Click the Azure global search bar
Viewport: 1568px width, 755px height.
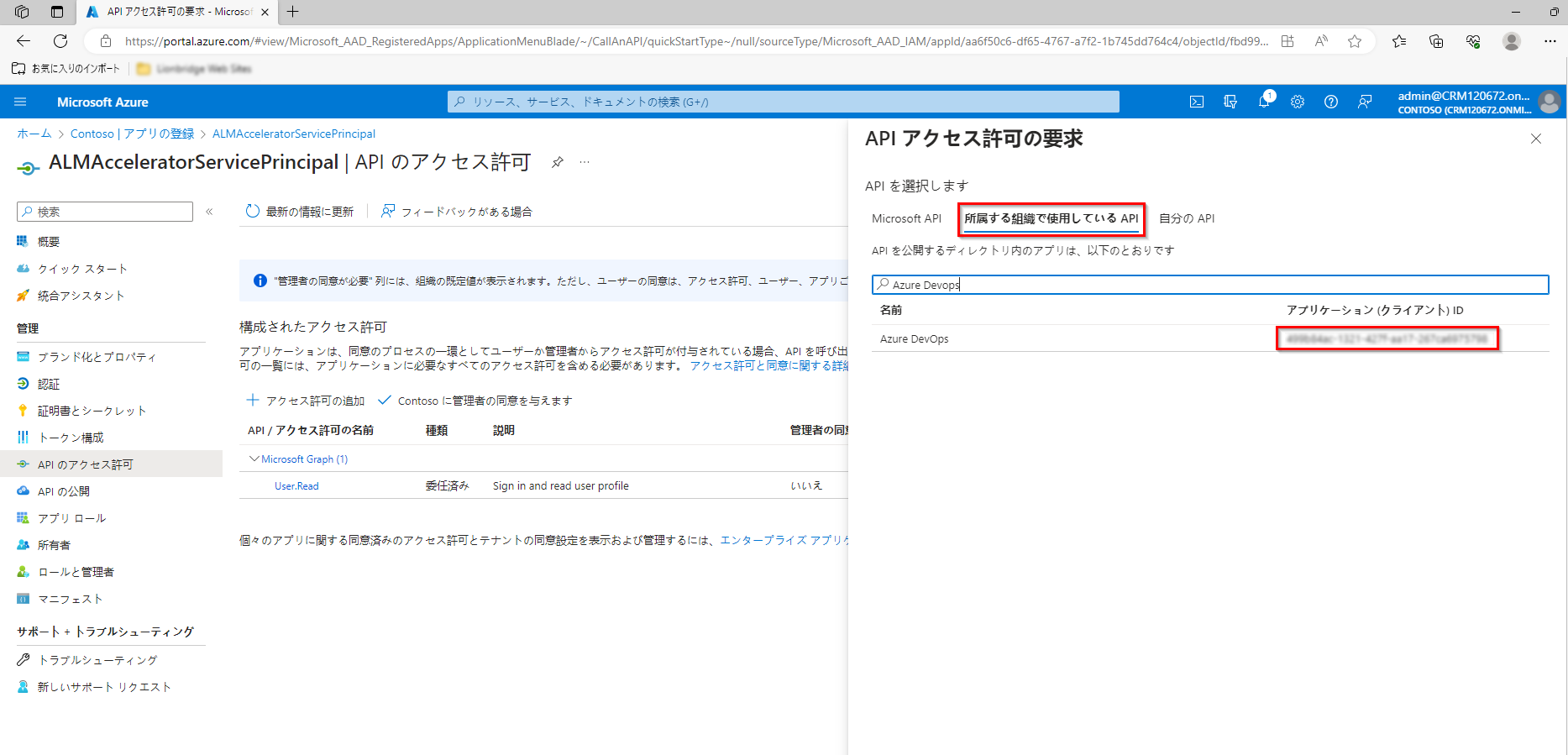click(x=783, y=102)
